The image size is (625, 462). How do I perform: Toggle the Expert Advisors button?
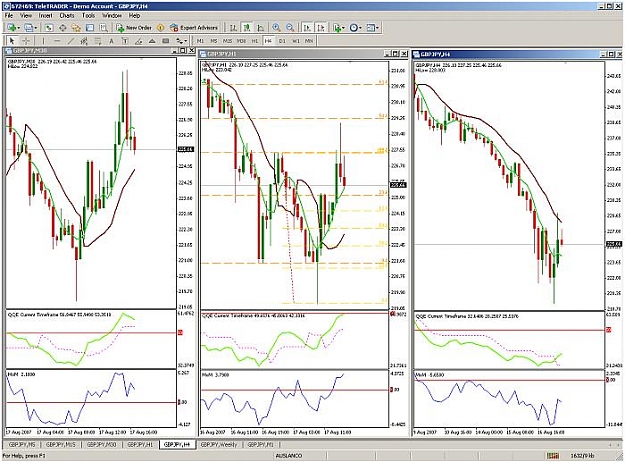pos(194,28)
